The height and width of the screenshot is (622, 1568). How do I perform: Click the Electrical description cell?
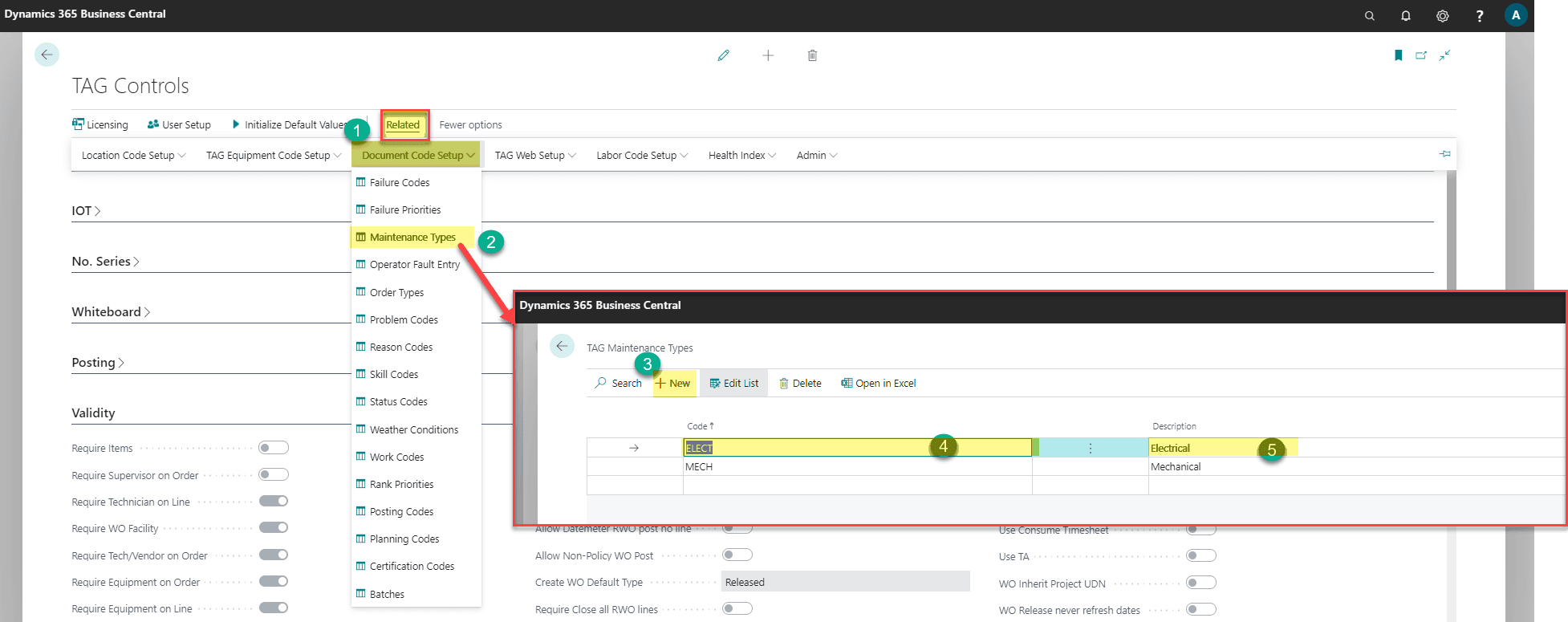[1357, 448]
